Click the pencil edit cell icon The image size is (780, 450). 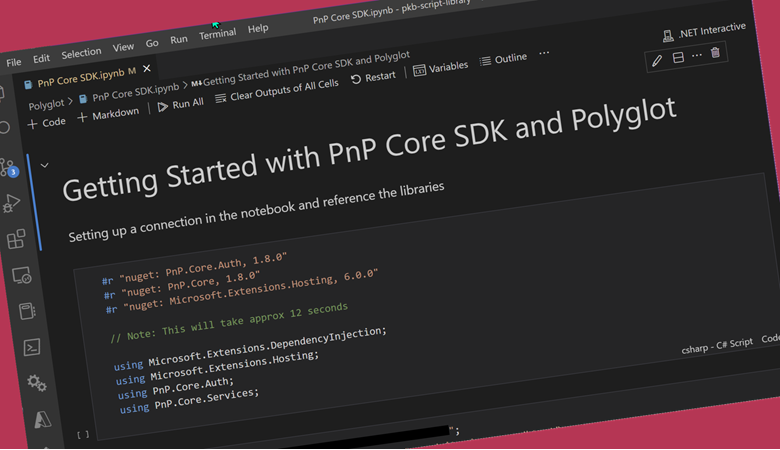point(657,61)
